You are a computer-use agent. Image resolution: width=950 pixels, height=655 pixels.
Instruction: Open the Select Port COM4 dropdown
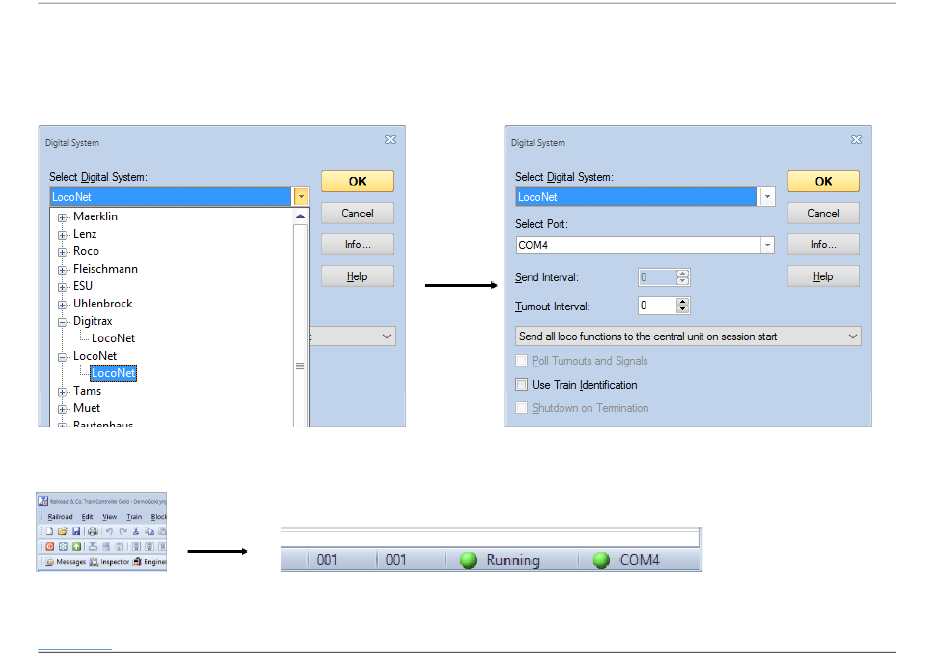767,245
